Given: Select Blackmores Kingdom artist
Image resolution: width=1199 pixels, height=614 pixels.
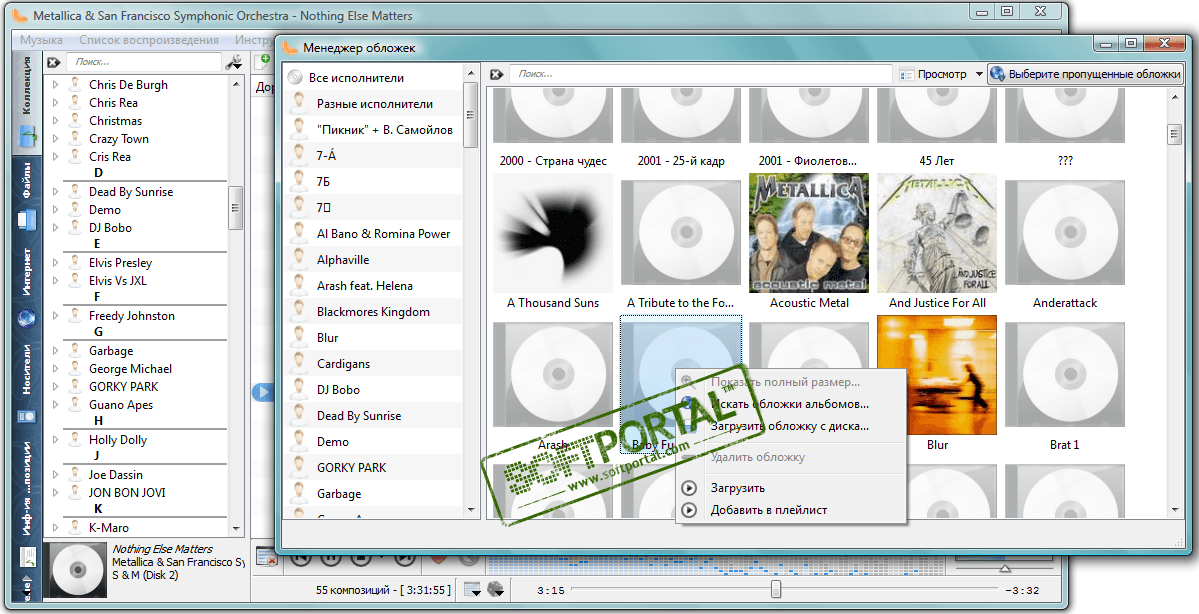Looking at the screenshot, I should coord(373,312).
